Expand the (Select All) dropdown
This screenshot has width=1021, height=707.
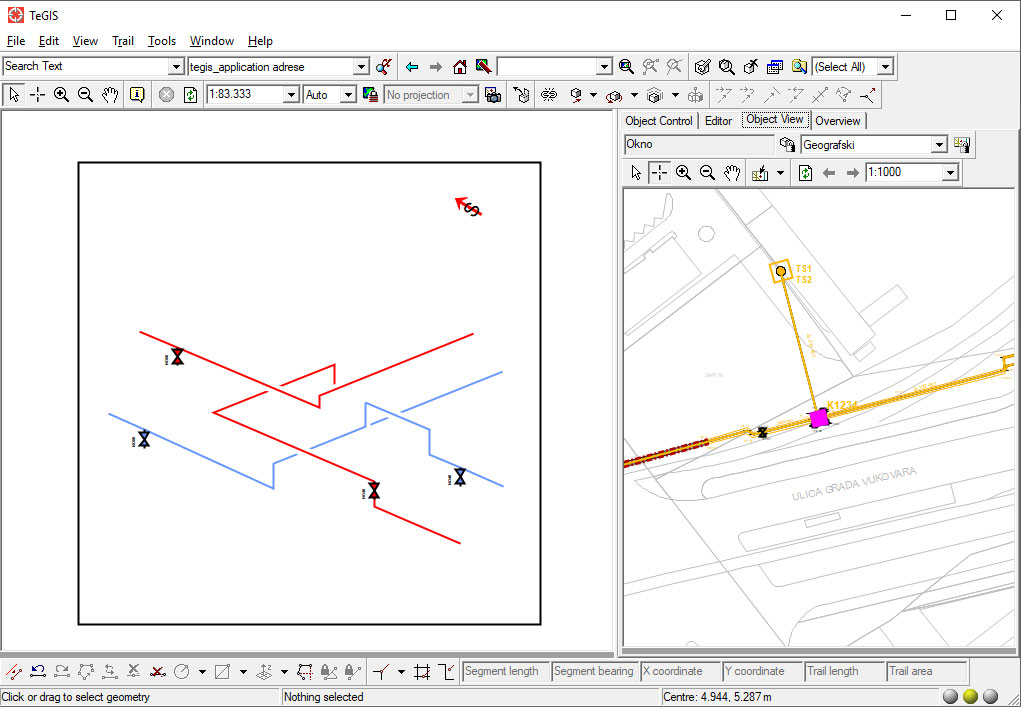point(885,67)
